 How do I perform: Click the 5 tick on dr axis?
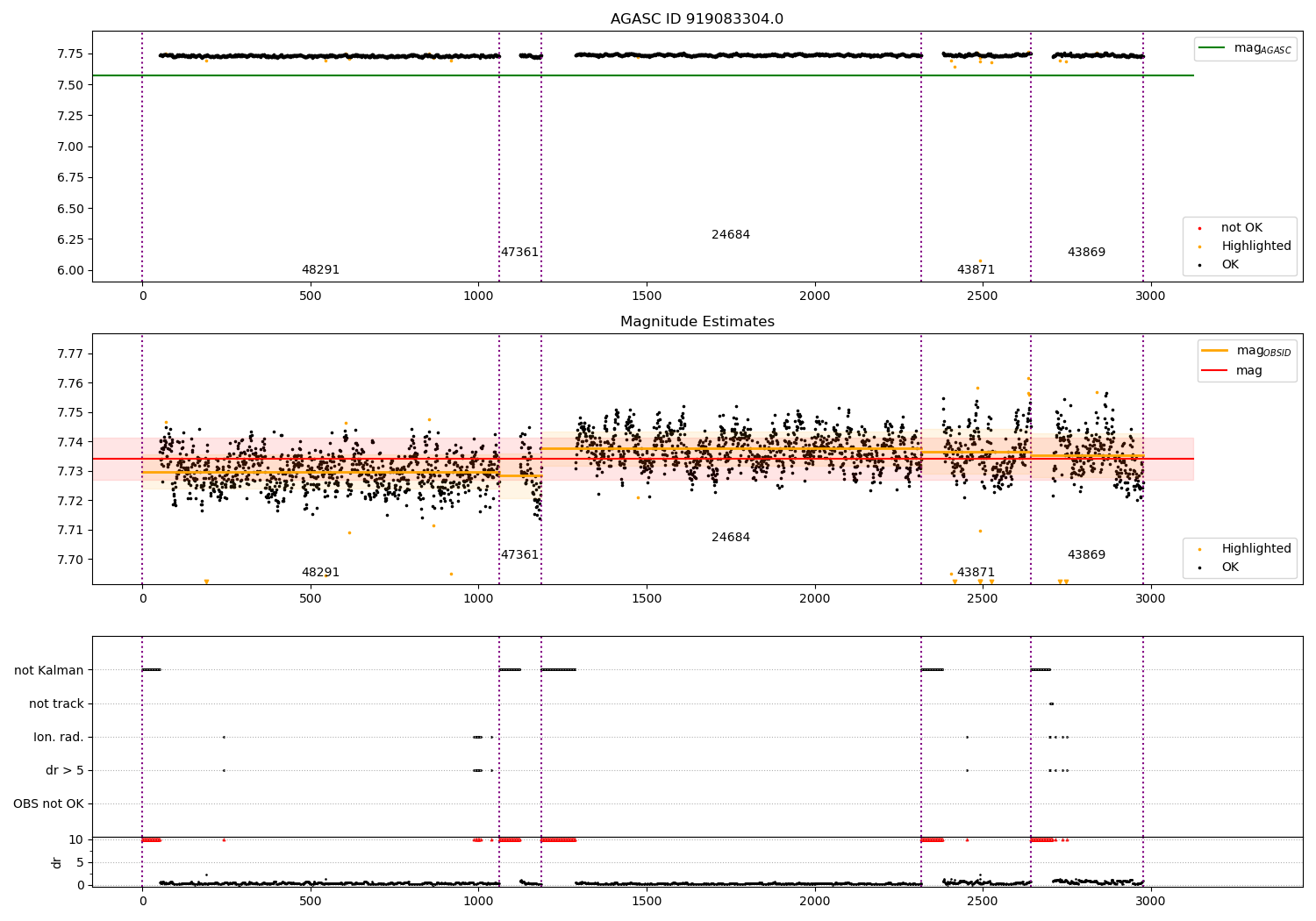pos(80,862)
